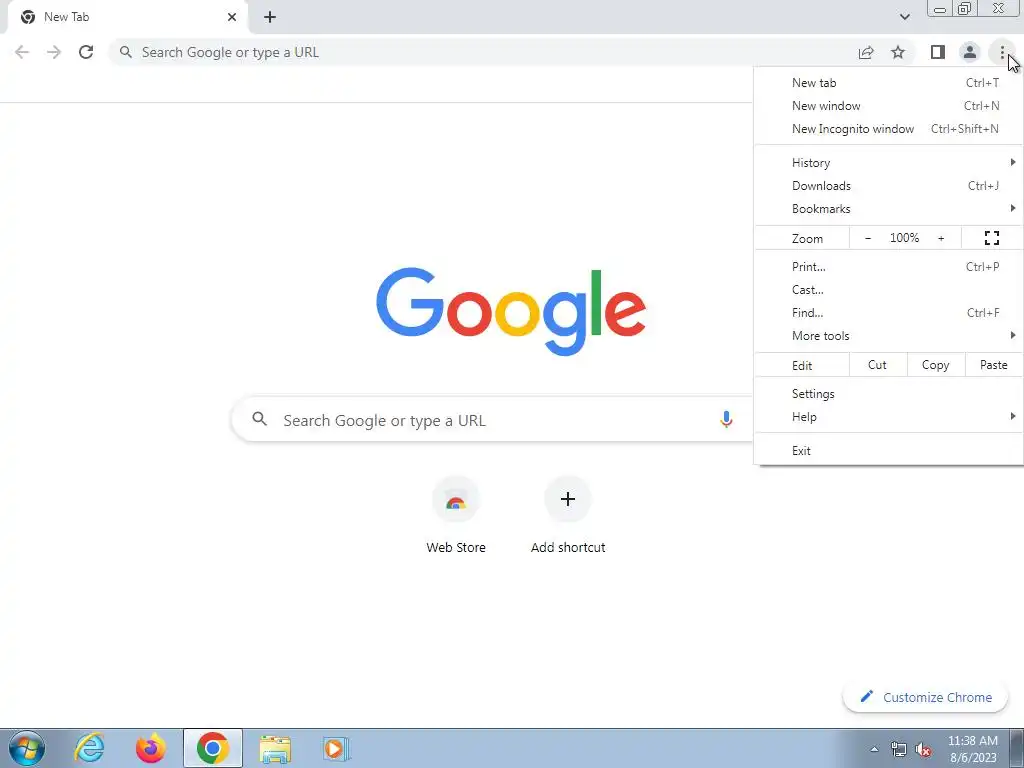The image size is (1024, 768).
Task: Expand the Help submenu
Action: point(888,417)
